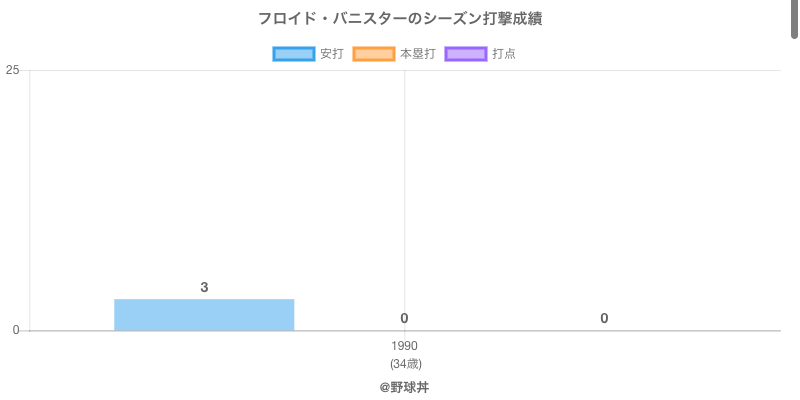Click the (34歳) age label
The width and height of the screenshot is (800, 400).
(x=405, y=364)
